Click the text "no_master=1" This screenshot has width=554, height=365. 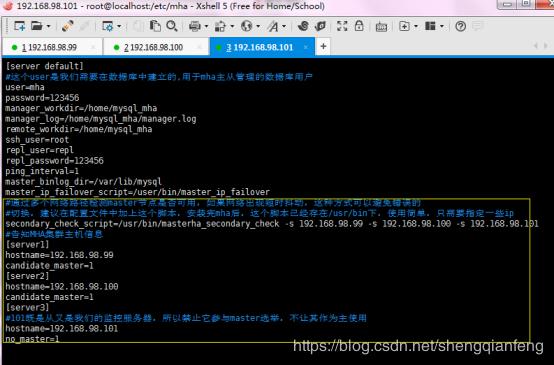point(32,339)
